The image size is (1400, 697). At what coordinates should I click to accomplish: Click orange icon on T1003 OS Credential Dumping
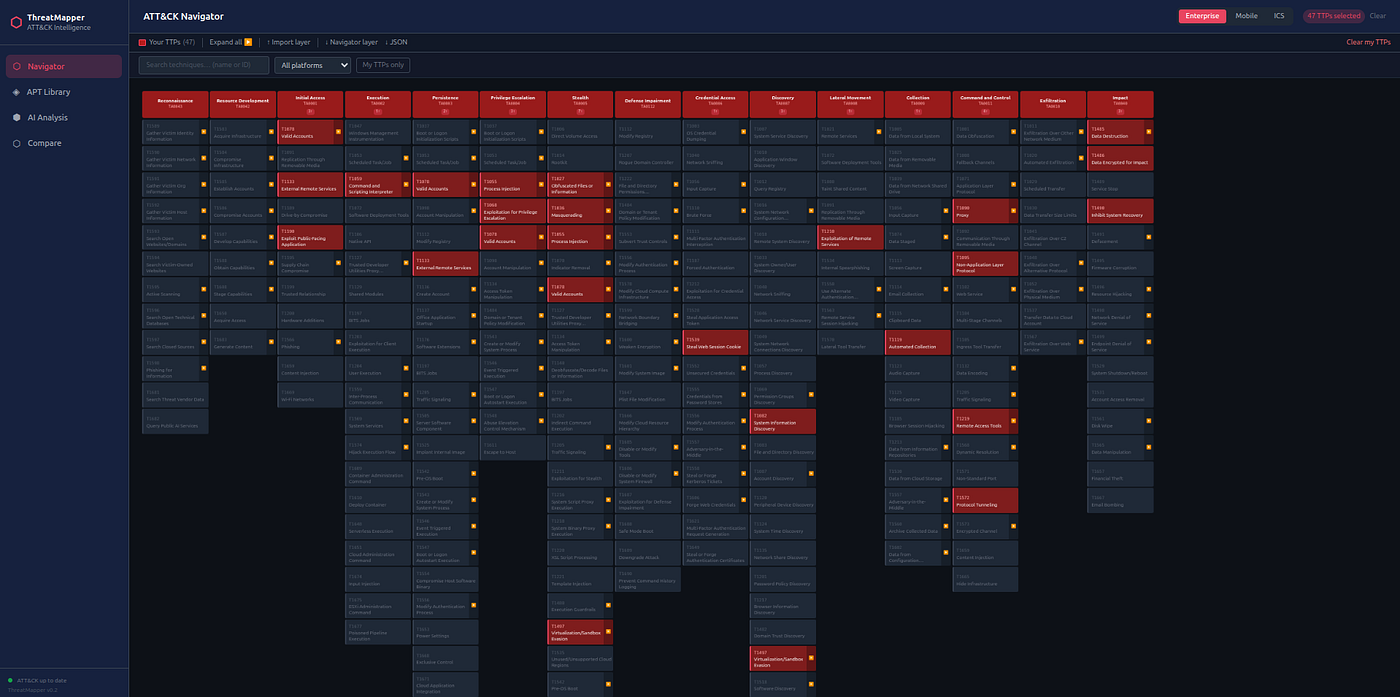(745, 131)
